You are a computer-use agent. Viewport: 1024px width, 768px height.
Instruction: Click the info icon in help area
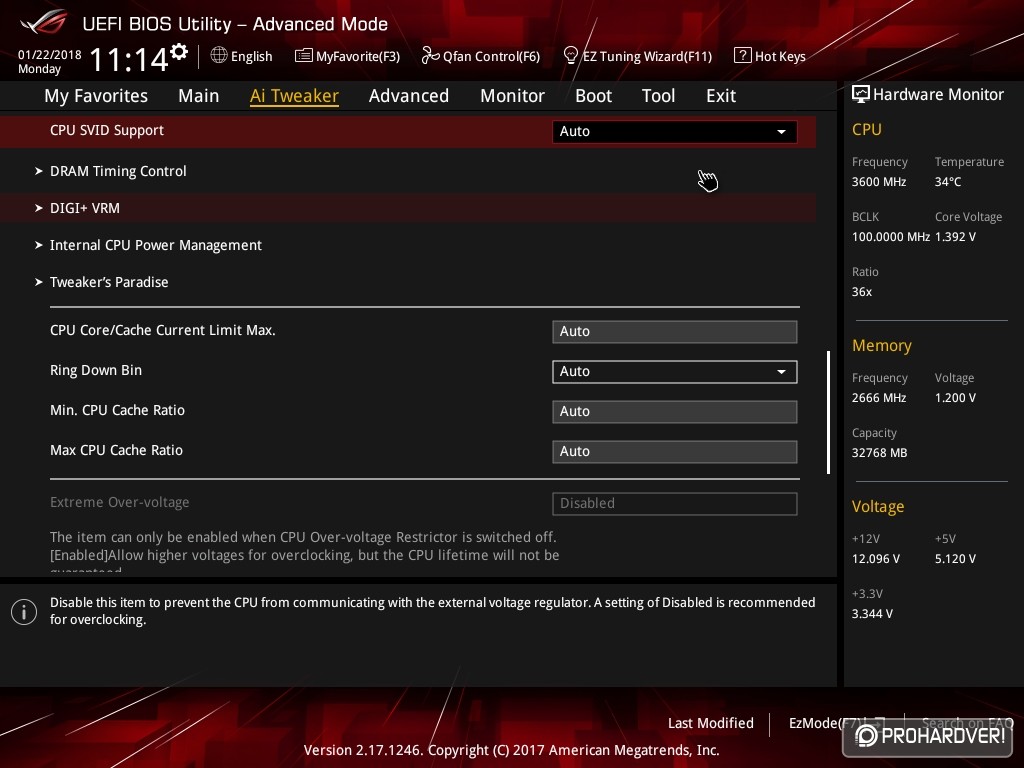click(24, 612)
